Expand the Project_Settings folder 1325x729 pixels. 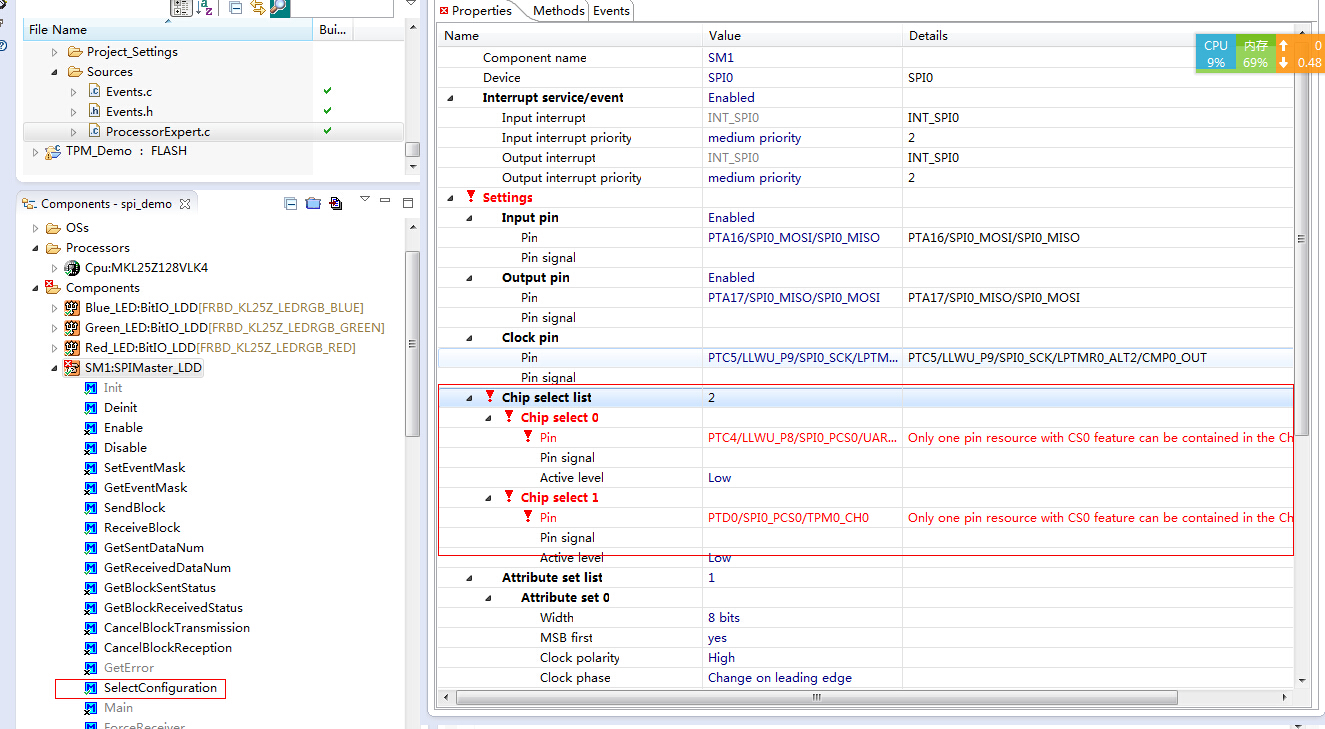[55, 52]
